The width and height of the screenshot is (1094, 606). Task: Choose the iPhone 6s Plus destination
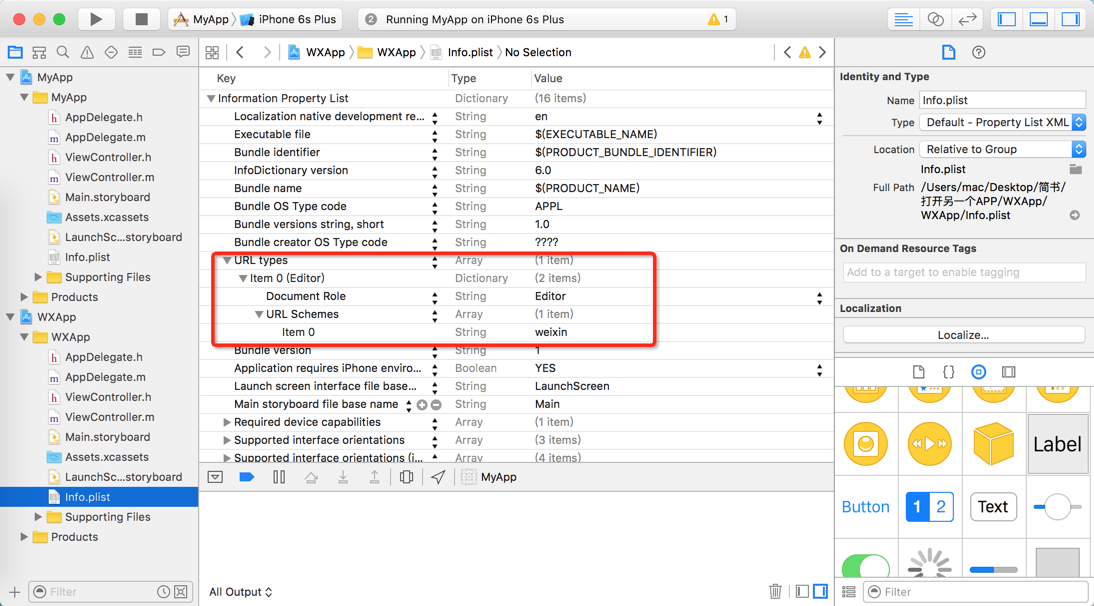(288, 20)
